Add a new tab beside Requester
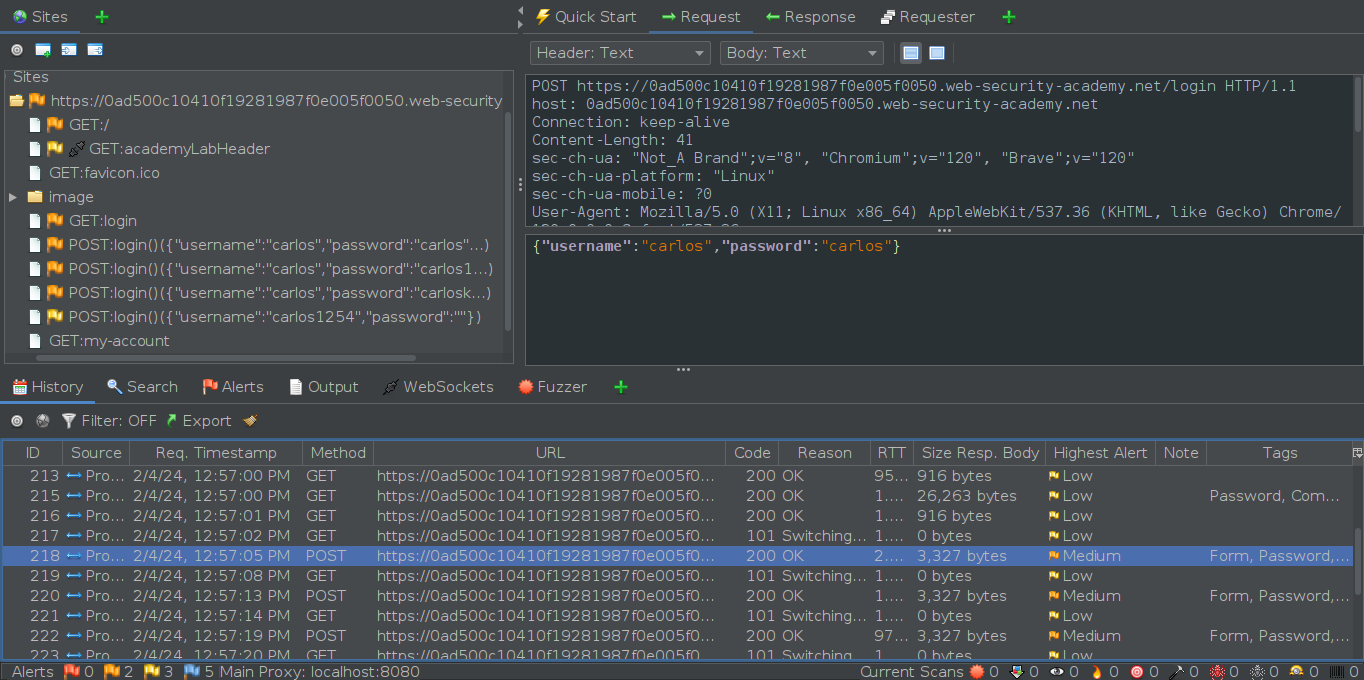 tap(1008, 17)
